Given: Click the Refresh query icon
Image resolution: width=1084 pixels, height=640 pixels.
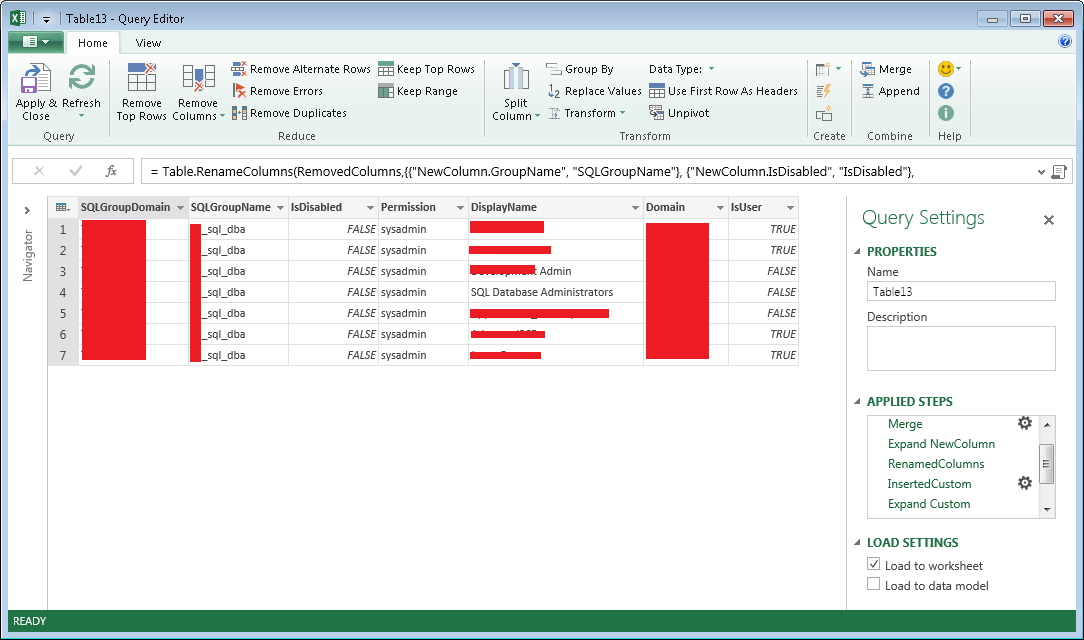Looking at the screenshot, I should (81, 80).
